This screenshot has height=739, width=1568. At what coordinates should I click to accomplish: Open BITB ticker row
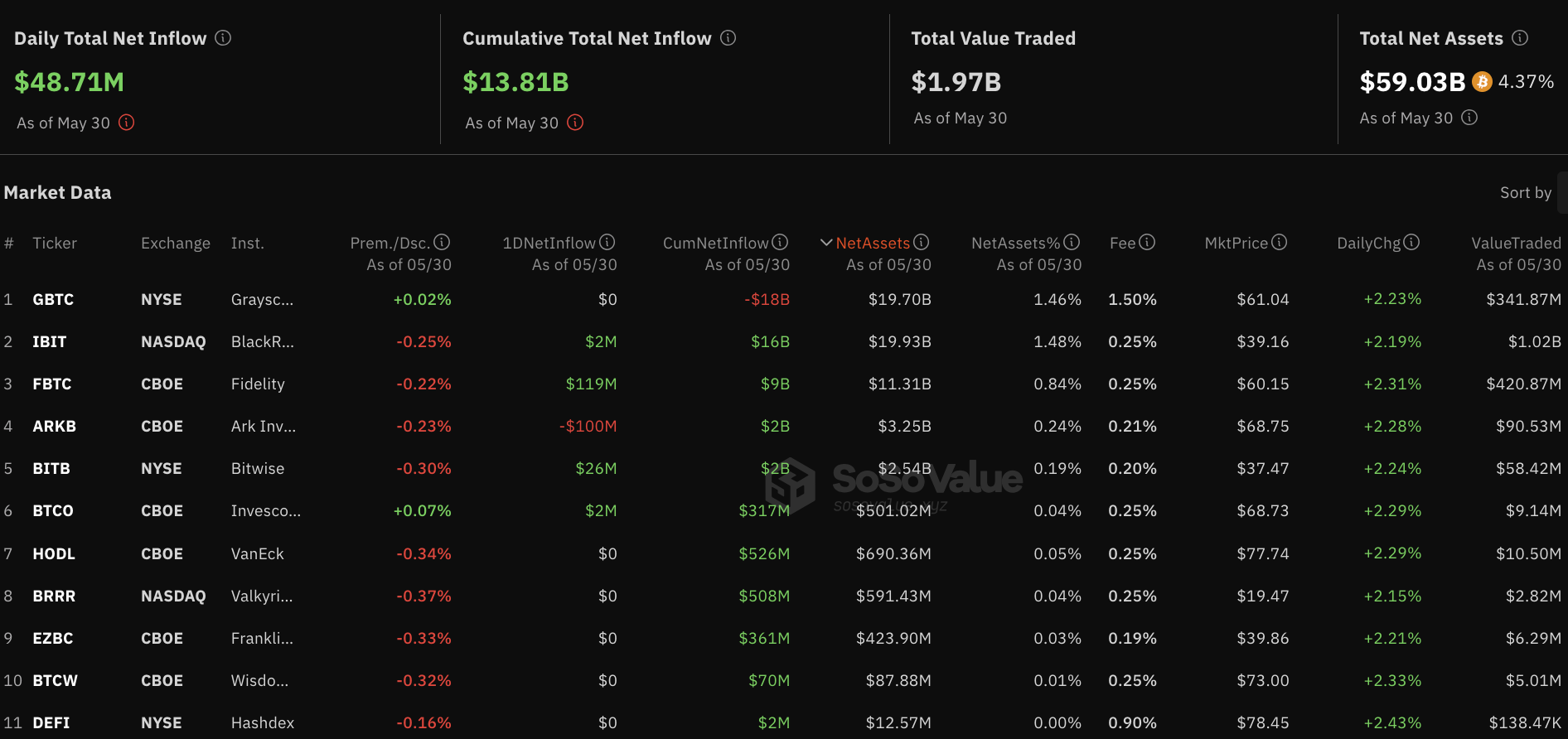point(51,468)
